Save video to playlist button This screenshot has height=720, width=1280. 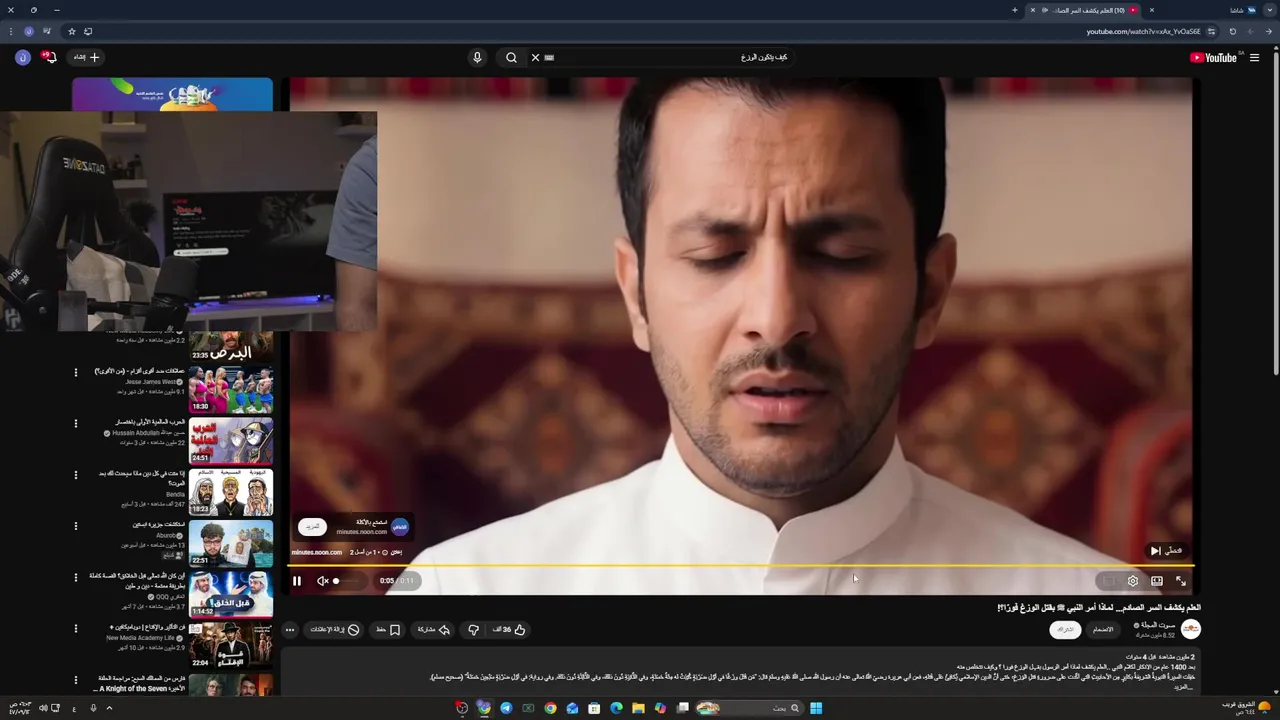388,630
